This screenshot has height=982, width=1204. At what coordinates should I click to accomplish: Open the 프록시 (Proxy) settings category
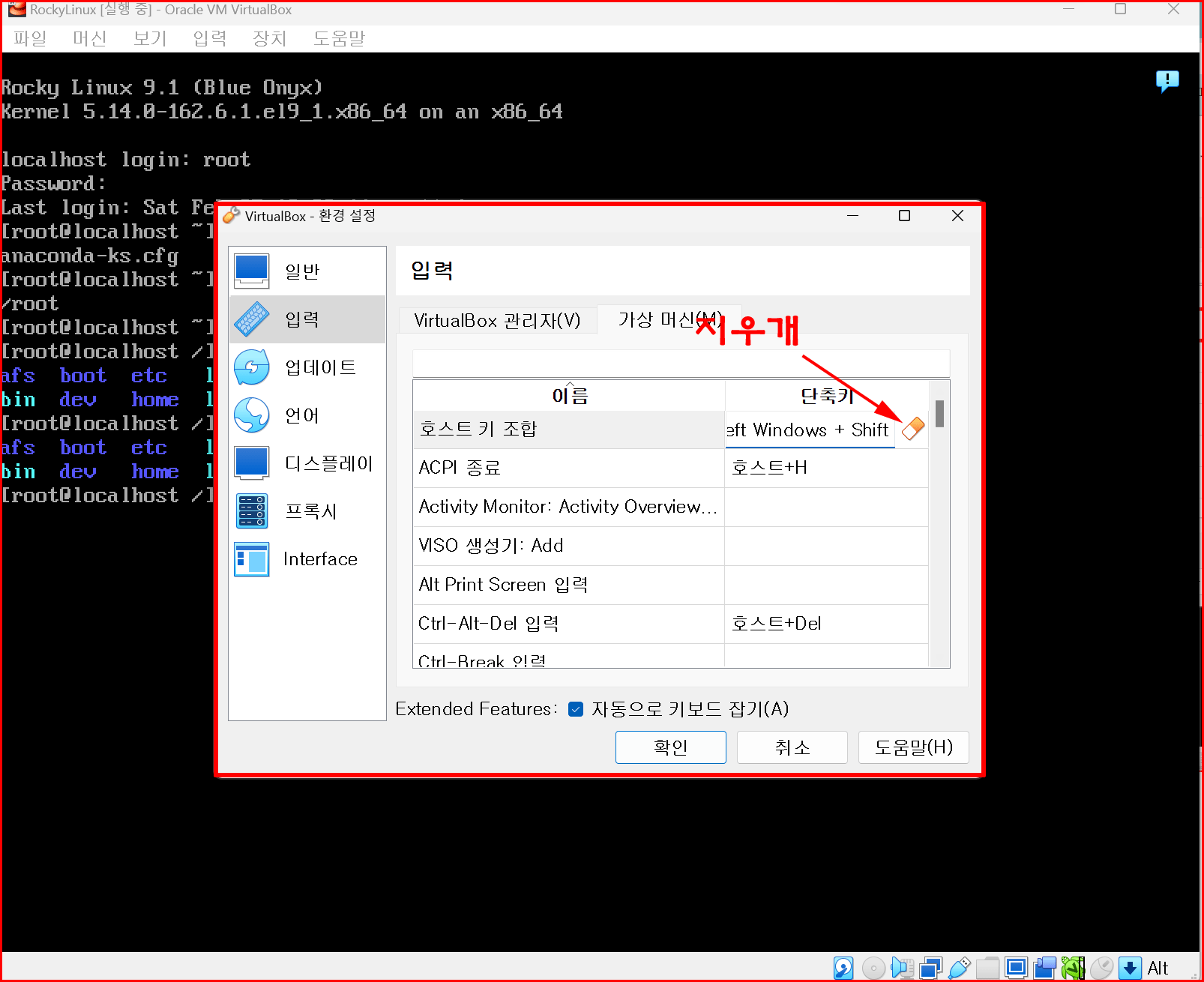[x=307, y=511]
